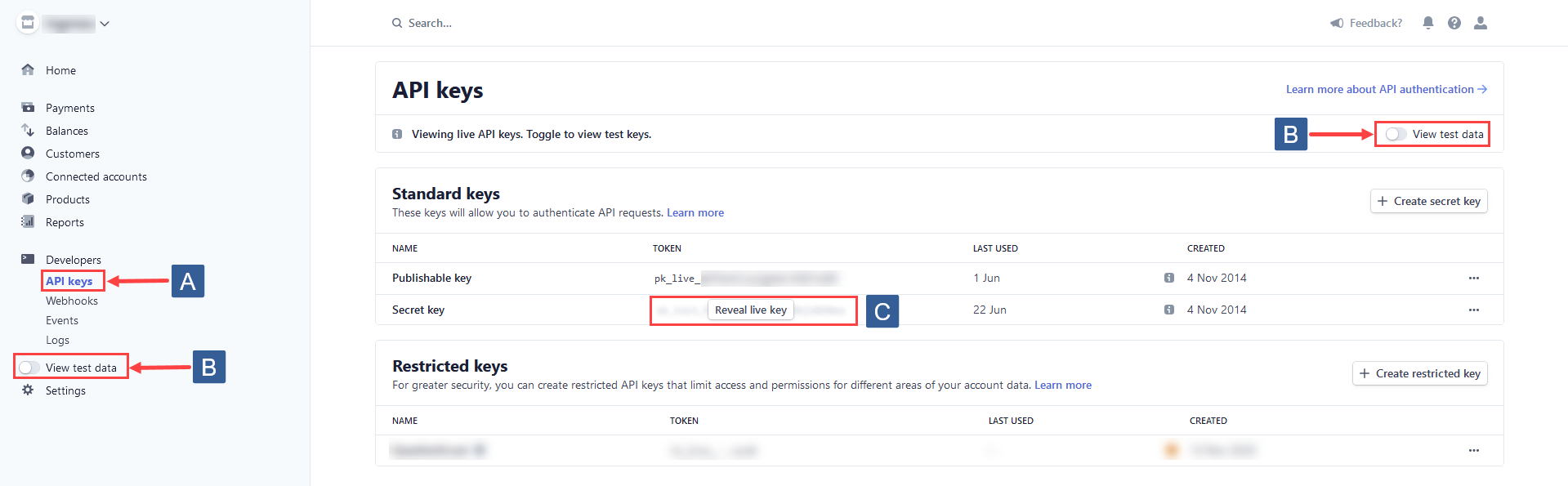Open Connected accounts section
Image resolution: width=1568 pixels, height=486 pixels.
(96, 176)
